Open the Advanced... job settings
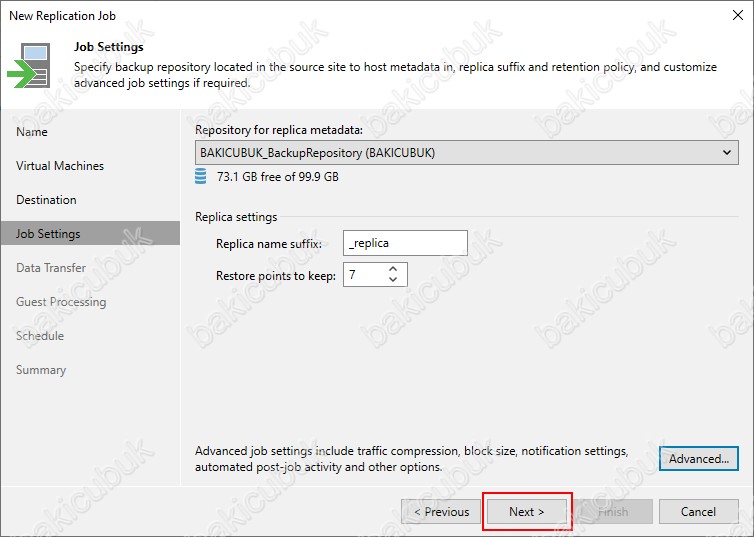The height and width of the screenshot is (537, 754). pyautogui.click(x=699, y=459)
